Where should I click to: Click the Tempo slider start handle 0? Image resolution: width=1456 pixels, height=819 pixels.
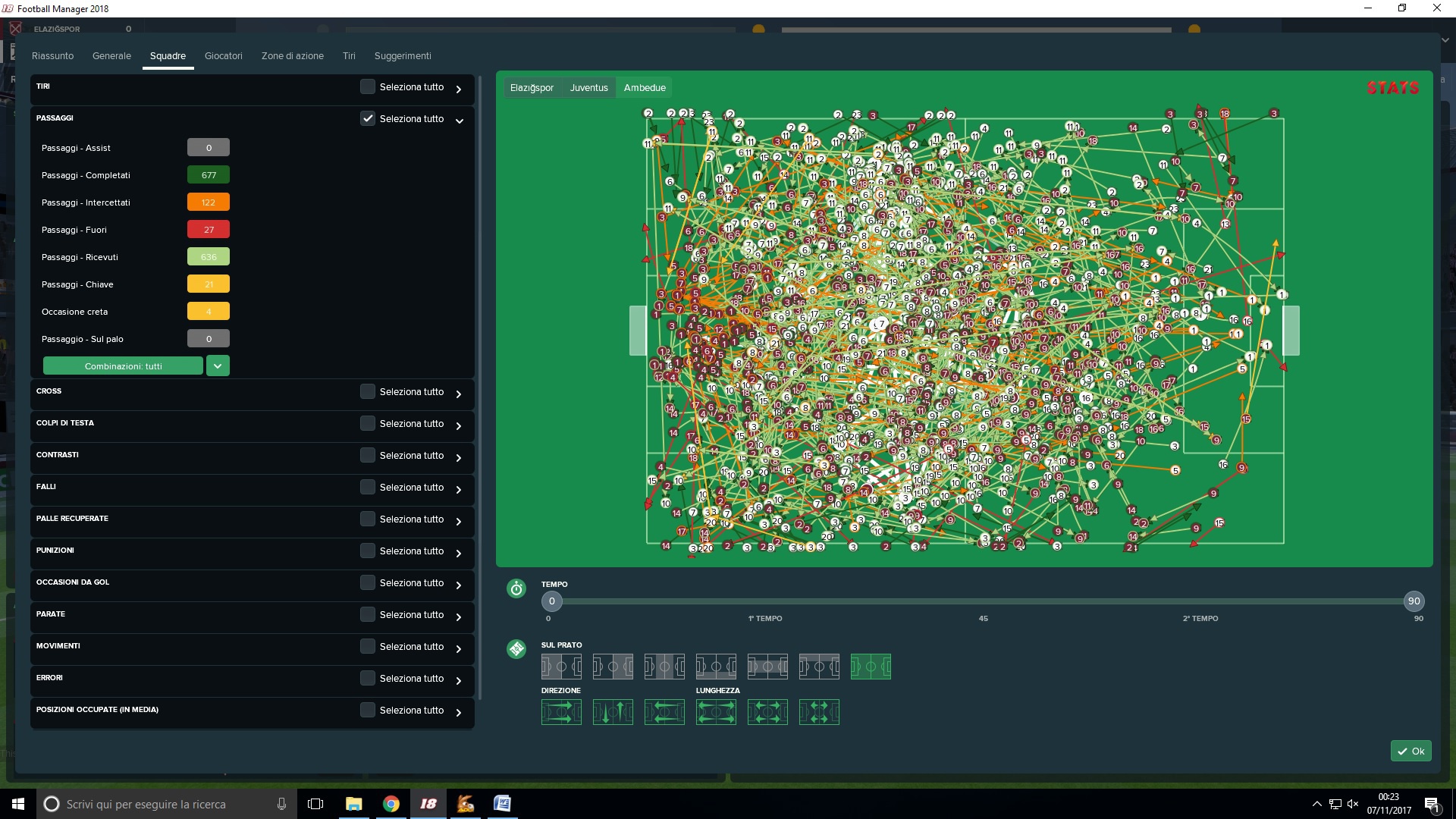551,601
